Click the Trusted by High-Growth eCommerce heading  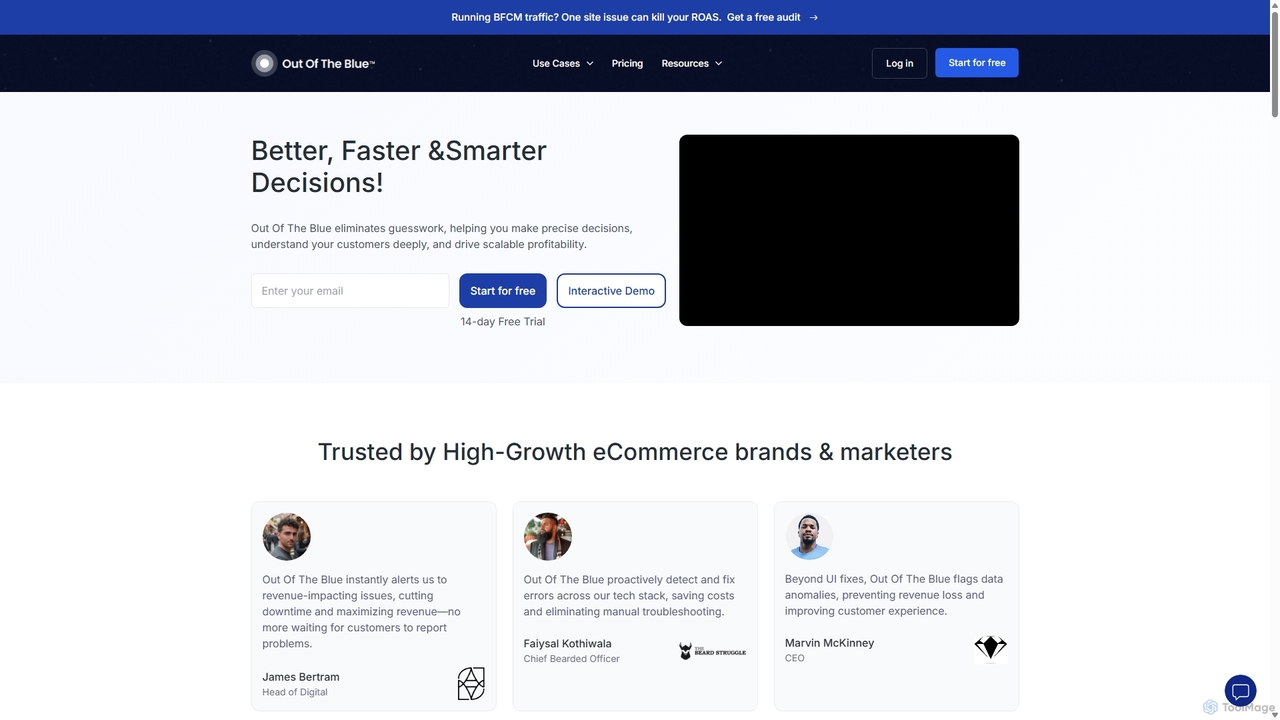pyautogui.click(x=635, y=452)
